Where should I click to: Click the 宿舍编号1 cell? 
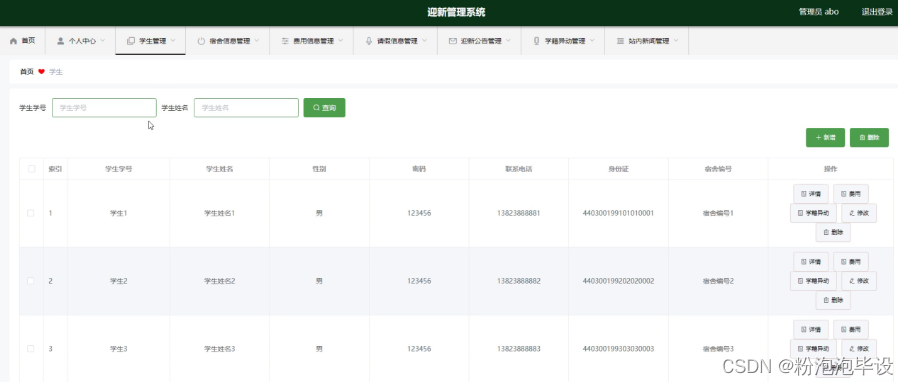[x=718, y=213]
